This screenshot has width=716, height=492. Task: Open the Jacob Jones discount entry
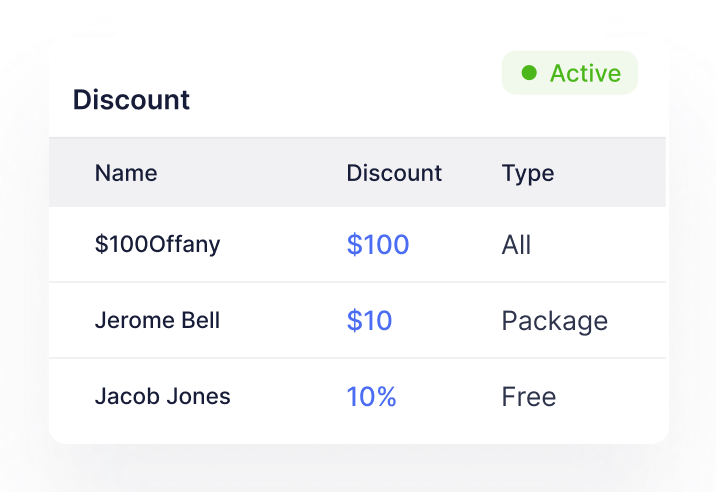pyautogui.click(x=162, y=397)
